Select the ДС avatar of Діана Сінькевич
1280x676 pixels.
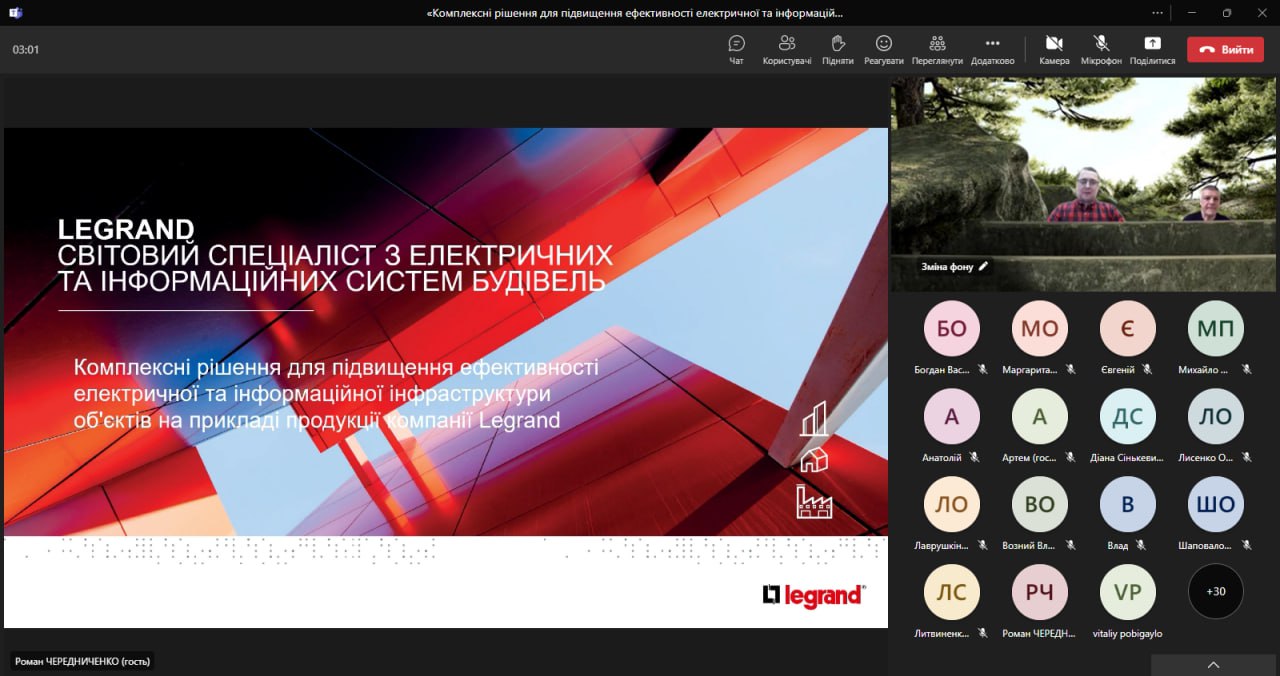coord(1128,417)
